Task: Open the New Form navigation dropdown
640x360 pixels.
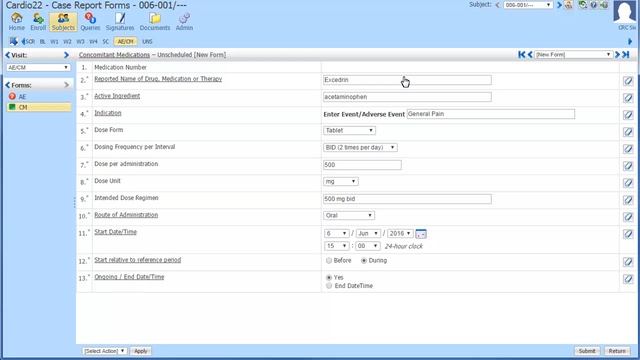Action: click(x=573, y=54)
